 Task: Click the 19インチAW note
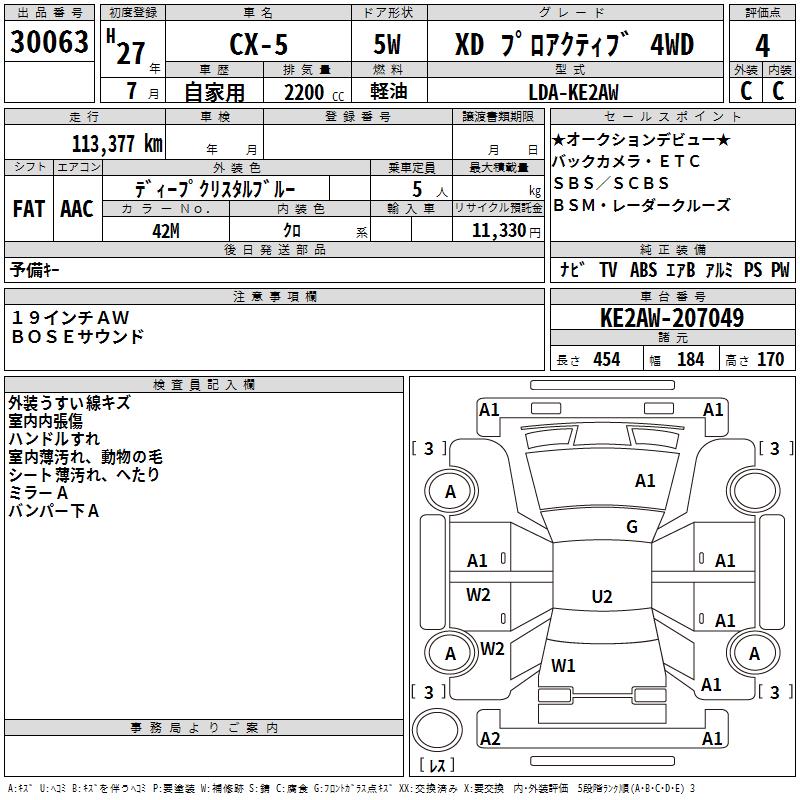(x=70, y=318)
